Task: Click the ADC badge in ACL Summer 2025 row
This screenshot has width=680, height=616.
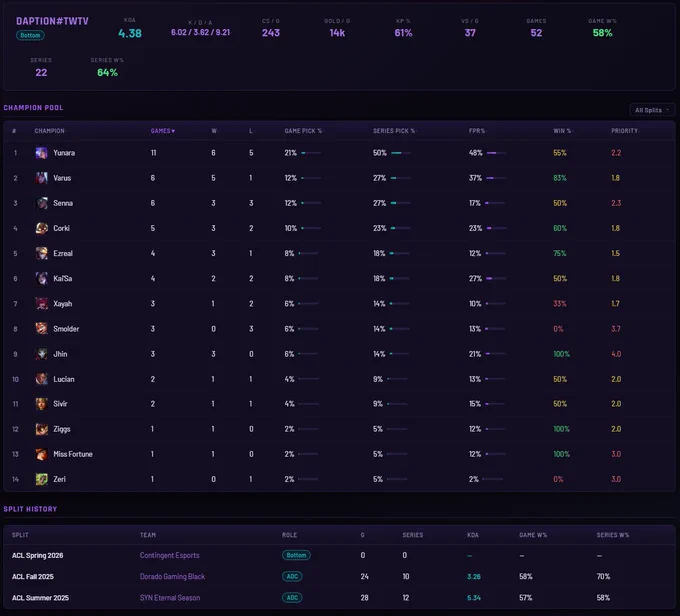Action: tap(292, 598)
